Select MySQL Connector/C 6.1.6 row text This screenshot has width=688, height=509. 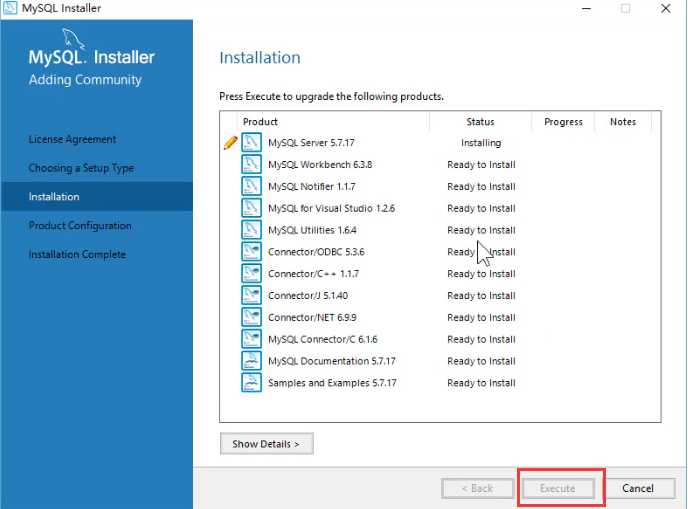[x=322, y=339]
